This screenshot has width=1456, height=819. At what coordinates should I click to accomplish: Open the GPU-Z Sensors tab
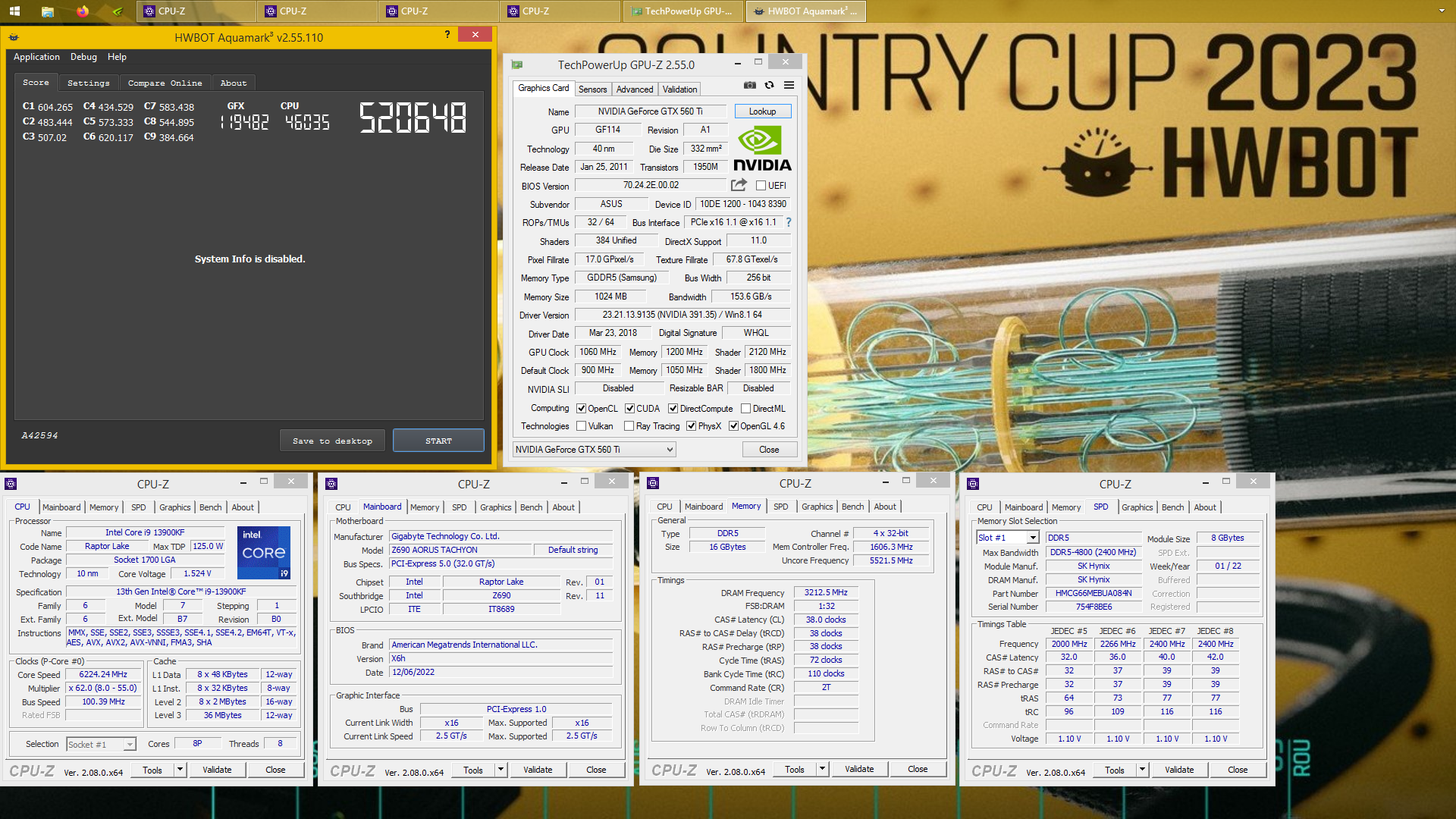tap(592, 89)
